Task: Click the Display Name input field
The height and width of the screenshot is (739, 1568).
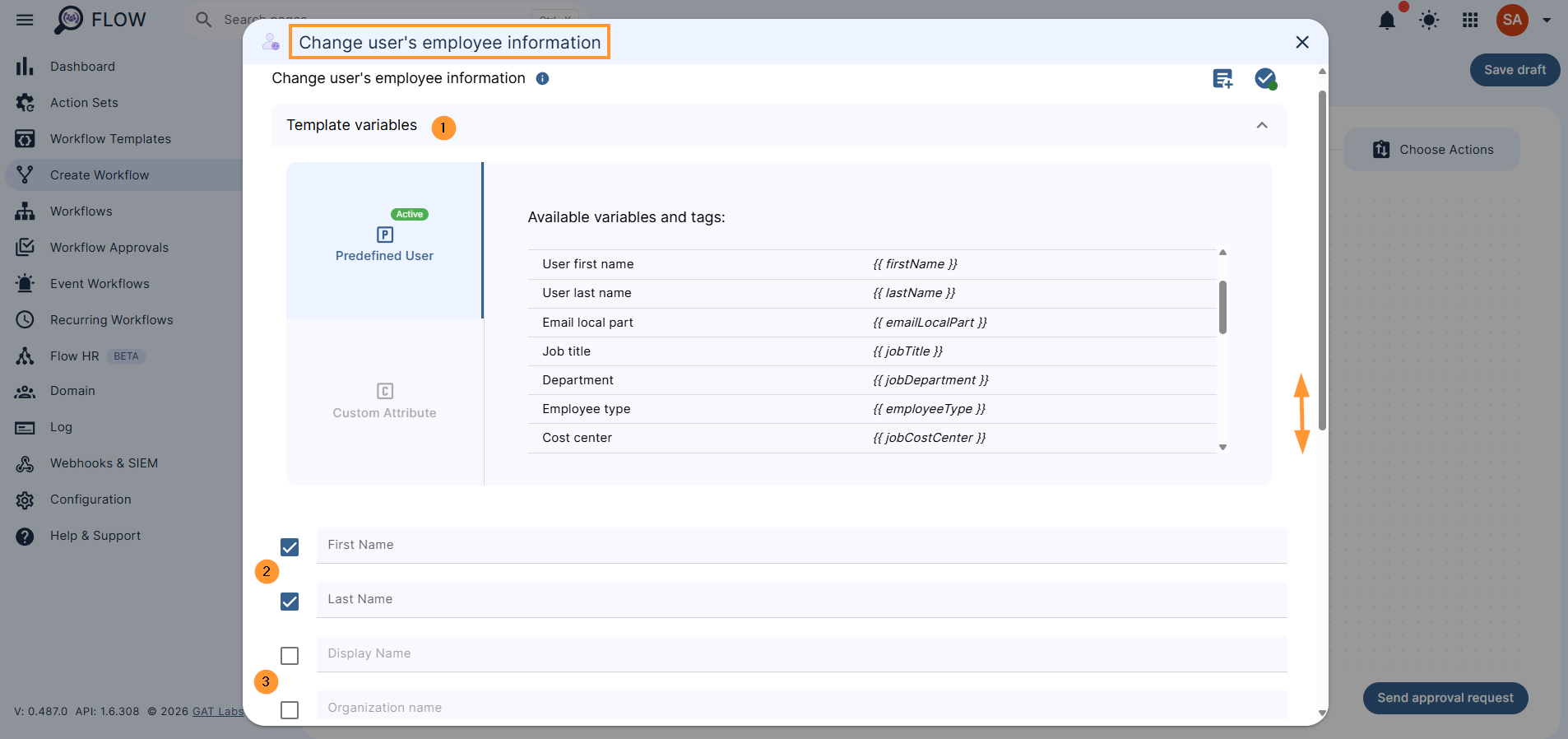Action: (x=801, y=654)
